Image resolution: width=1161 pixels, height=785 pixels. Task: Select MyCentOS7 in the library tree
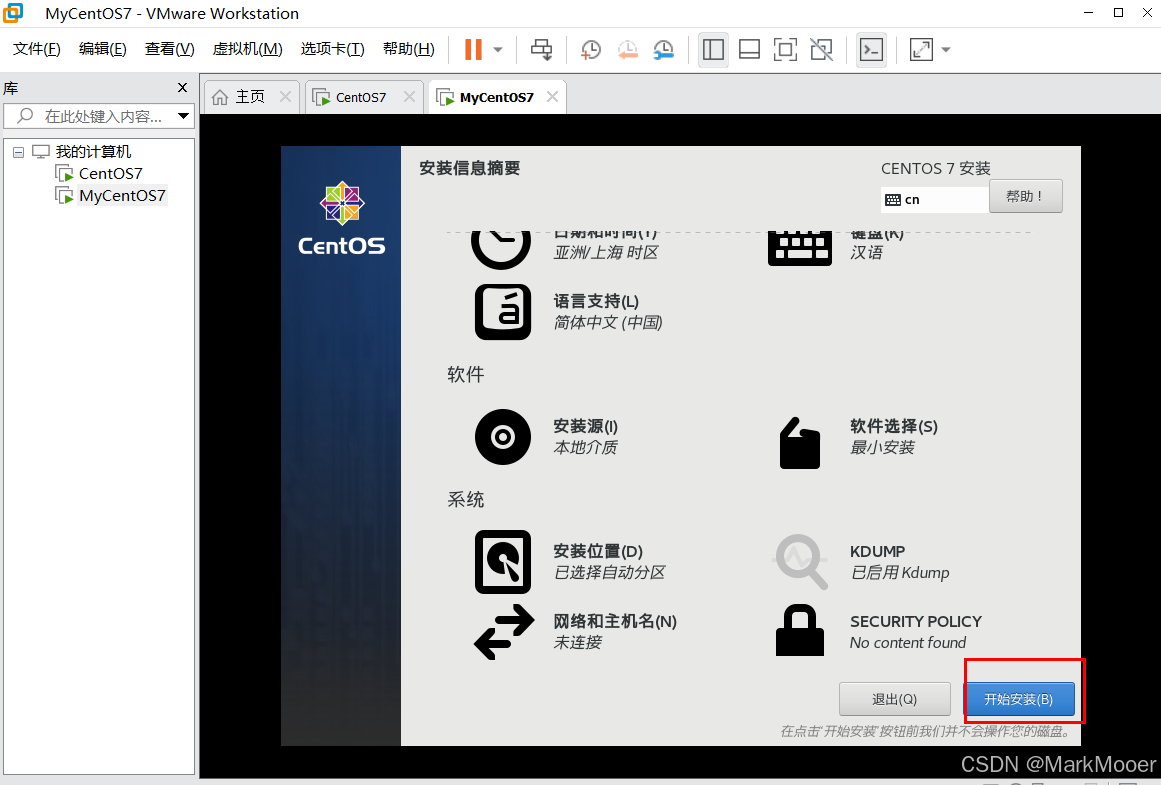coord(122,196)
